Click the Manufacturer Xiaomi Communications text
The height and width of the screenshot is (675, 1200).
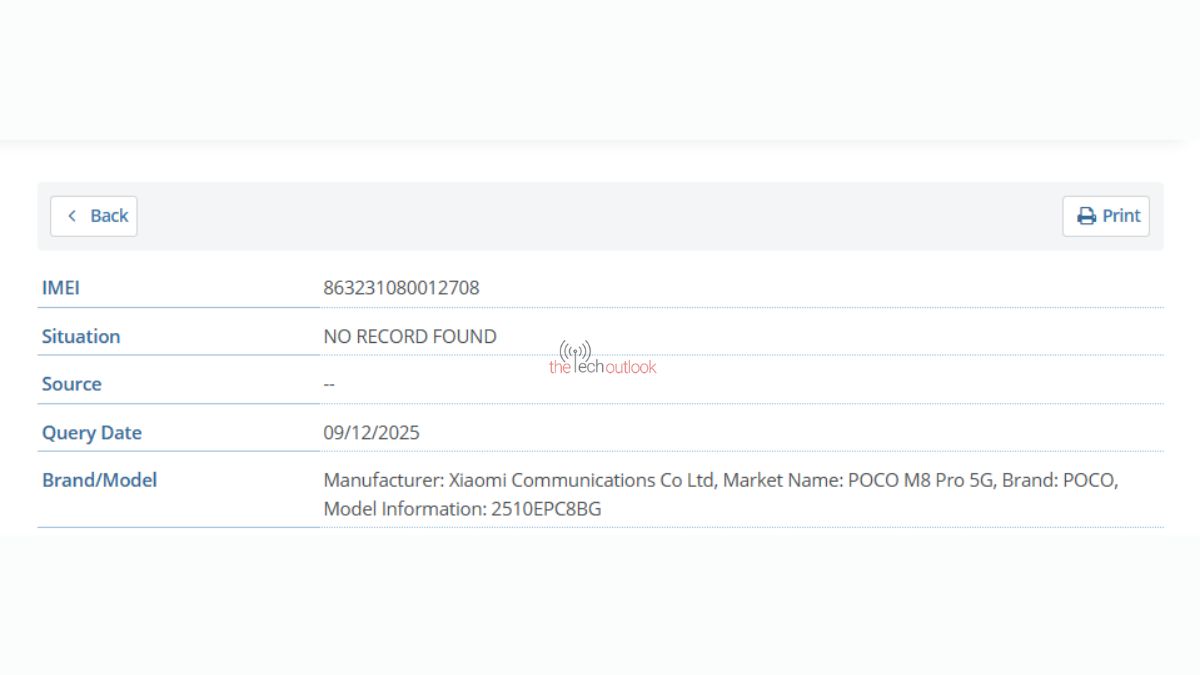pyautogui.click(x=518, y=480)
